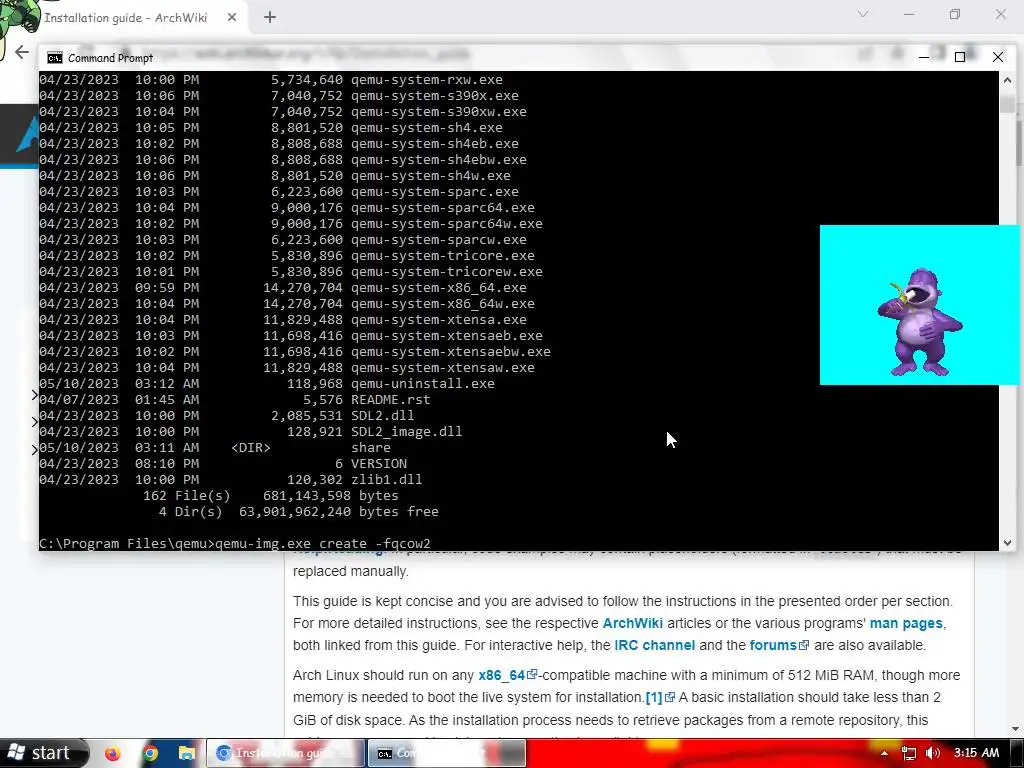Click the Command Prompt scrollbar thumb
The image size is (1024, 768).
pyautogui.click(x=1007, y=104)
